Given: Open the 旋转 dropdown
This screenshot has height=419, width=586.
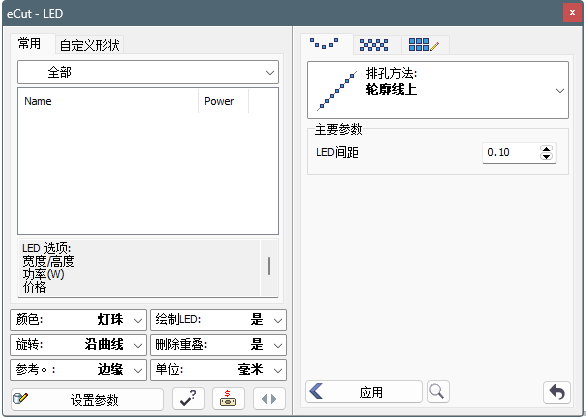Looking at the screenshot, I should coord(78,345).
